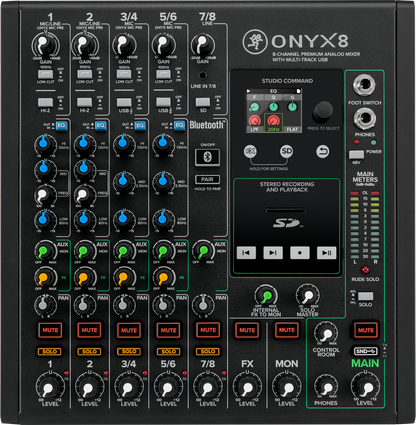Click the channel 1 HI 12kHz EQ knob
The image size is (416, 425).
click(44, 144)
